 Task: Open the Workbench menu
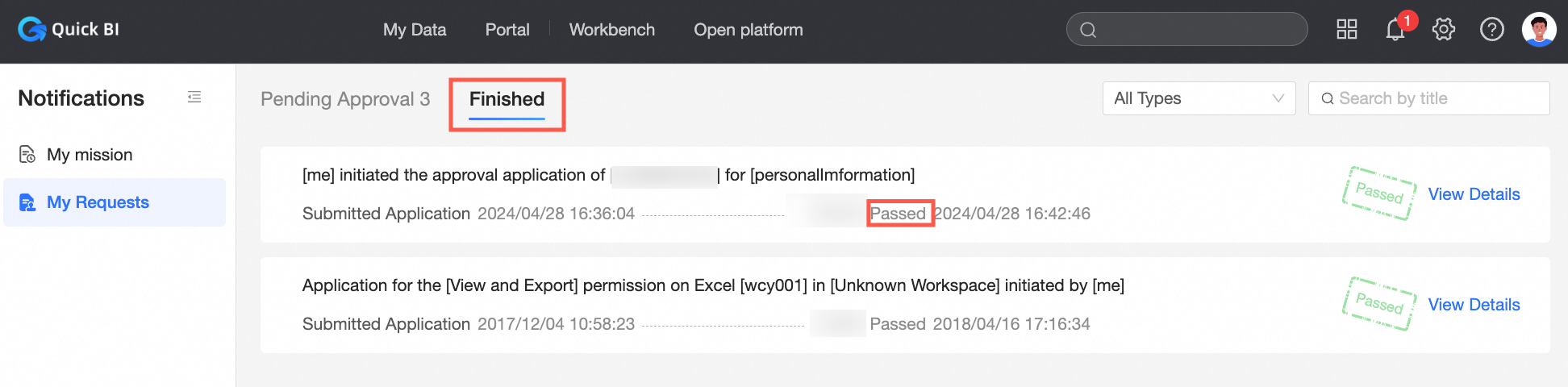click(611, 30)
